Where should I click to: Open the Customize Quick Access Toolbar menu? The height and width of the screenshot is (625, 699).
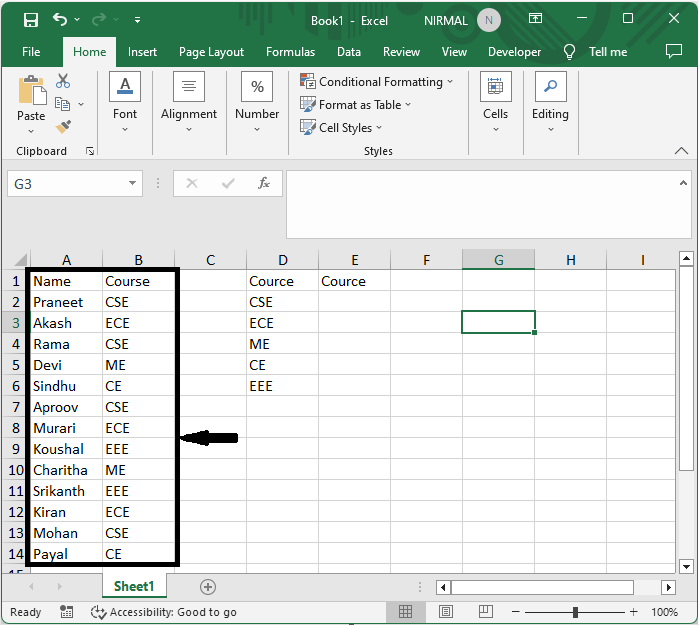pyautogui.click(x=137, y=20)
